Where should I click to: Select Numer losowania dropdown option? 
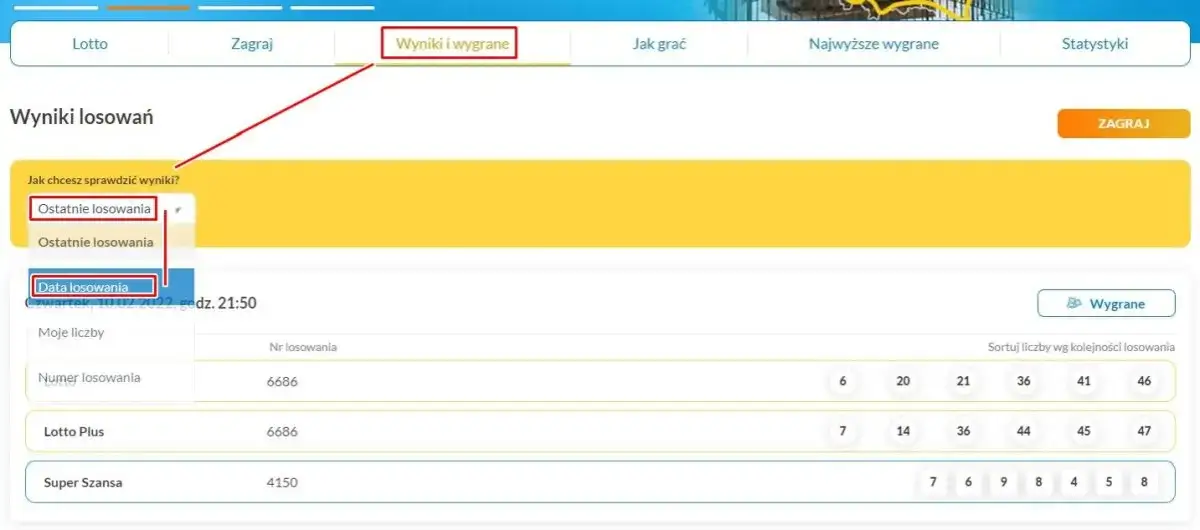pyautogui.click(x=89, y=378)
